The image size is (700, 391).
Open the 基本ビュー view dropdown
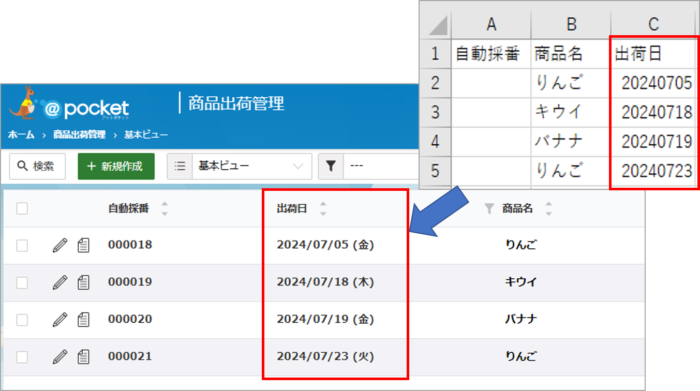(x=252, y=166)
